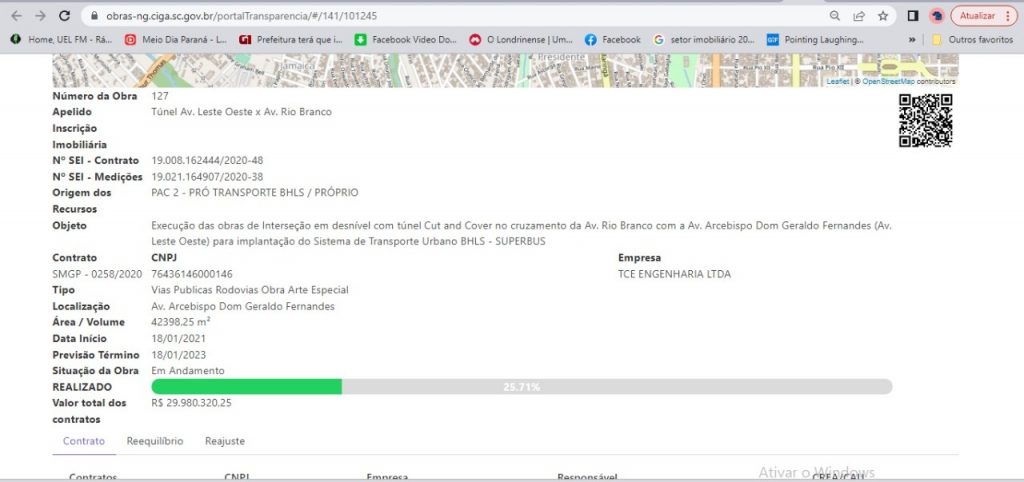The width and height of the screenshot is (1024, 482).
Task: Click the 25.71% REALIZADO progress bar
Action: coord(521,387)
